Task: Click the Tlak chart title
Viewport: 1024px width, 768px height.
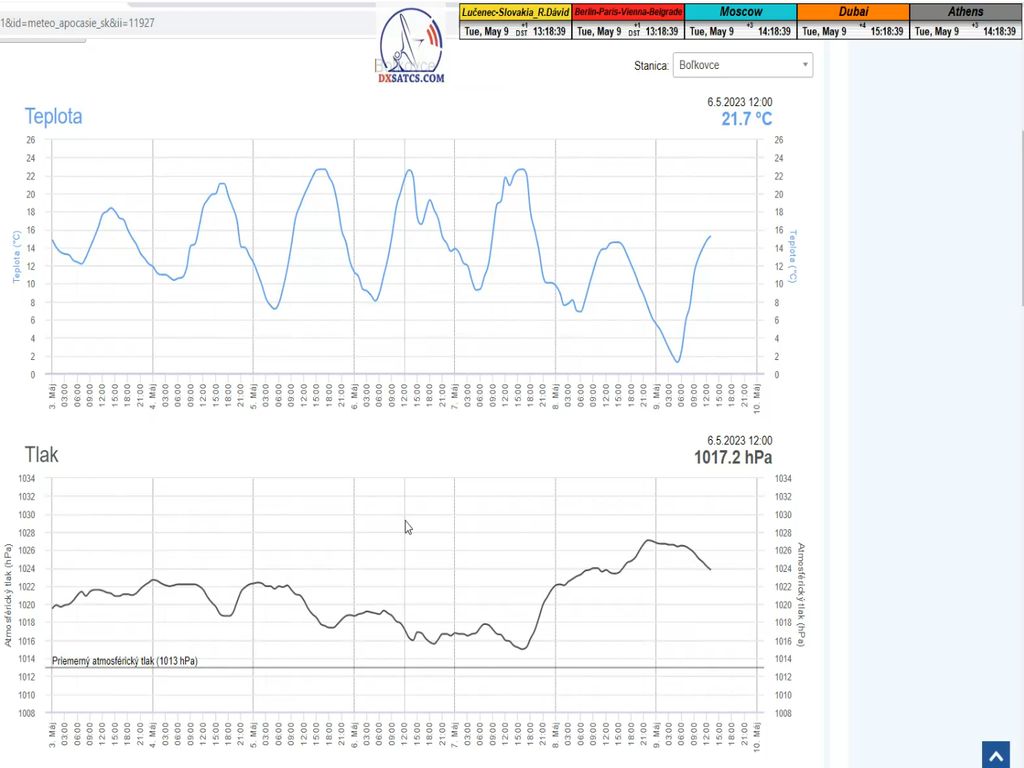Action: click(42, 455)
